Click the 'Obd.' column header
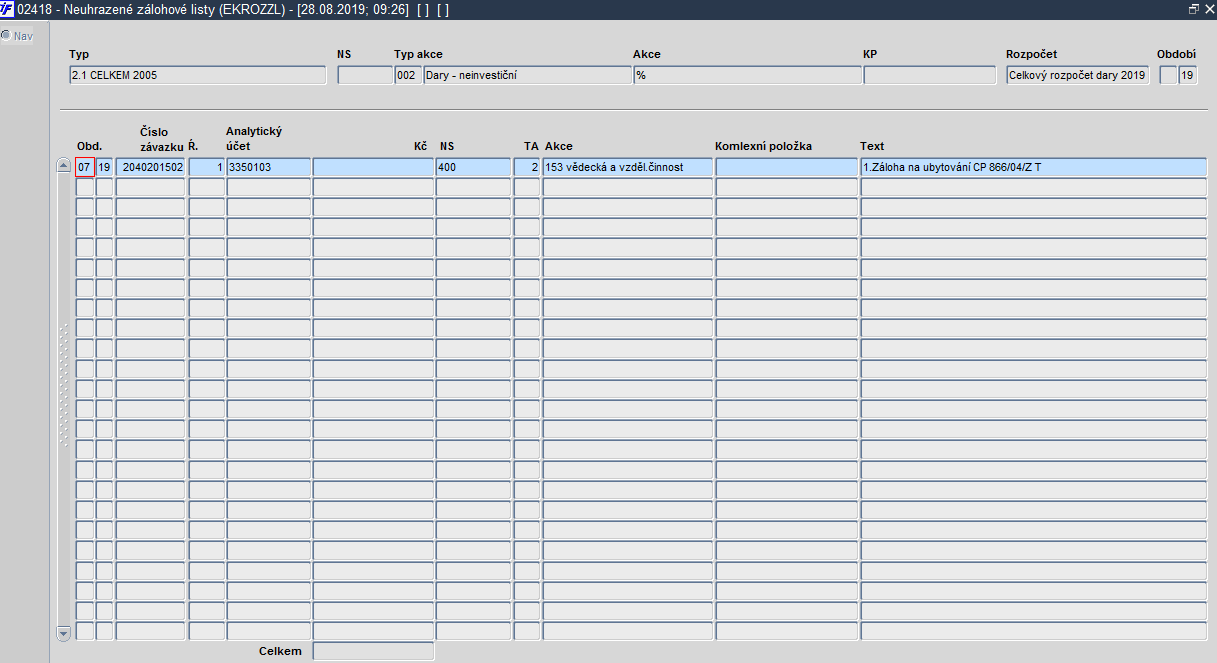 [x=90, y=146]
